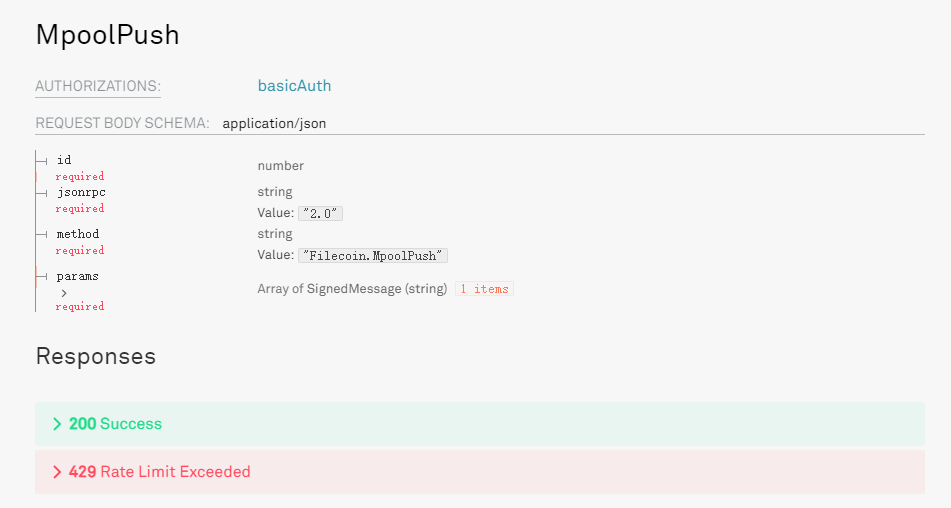
Task: Open the basicAuth authorization link
Action: point(294,85)
